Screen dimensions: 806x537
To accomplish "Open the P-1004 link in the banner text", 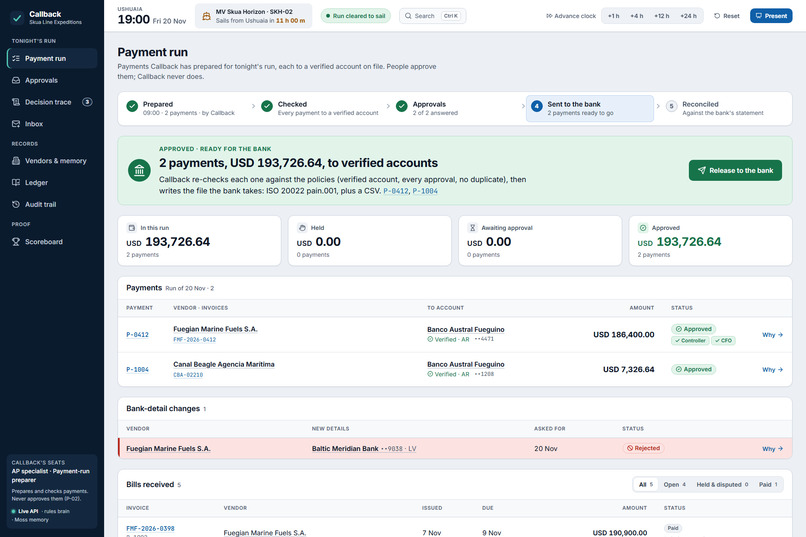I will [x=425, y=191].
